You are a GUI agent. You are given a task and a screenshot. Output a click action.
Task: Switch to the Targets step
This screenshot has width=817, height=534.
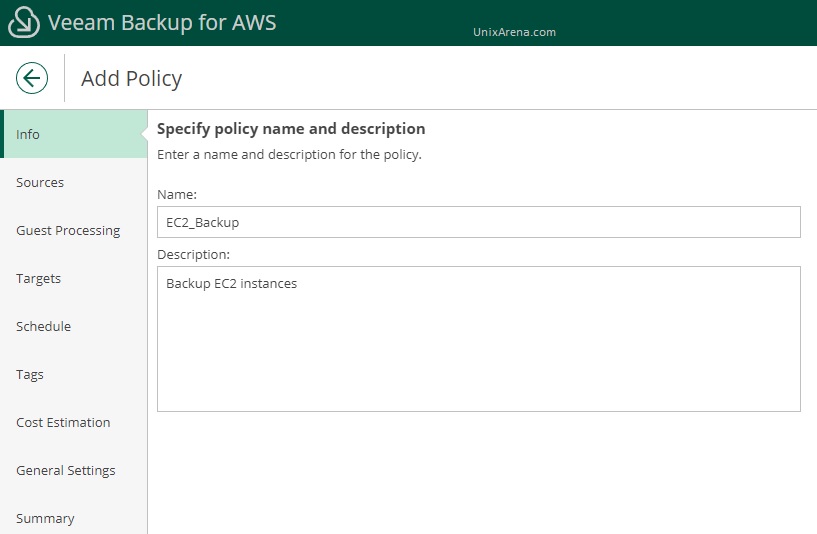(74, 278)
